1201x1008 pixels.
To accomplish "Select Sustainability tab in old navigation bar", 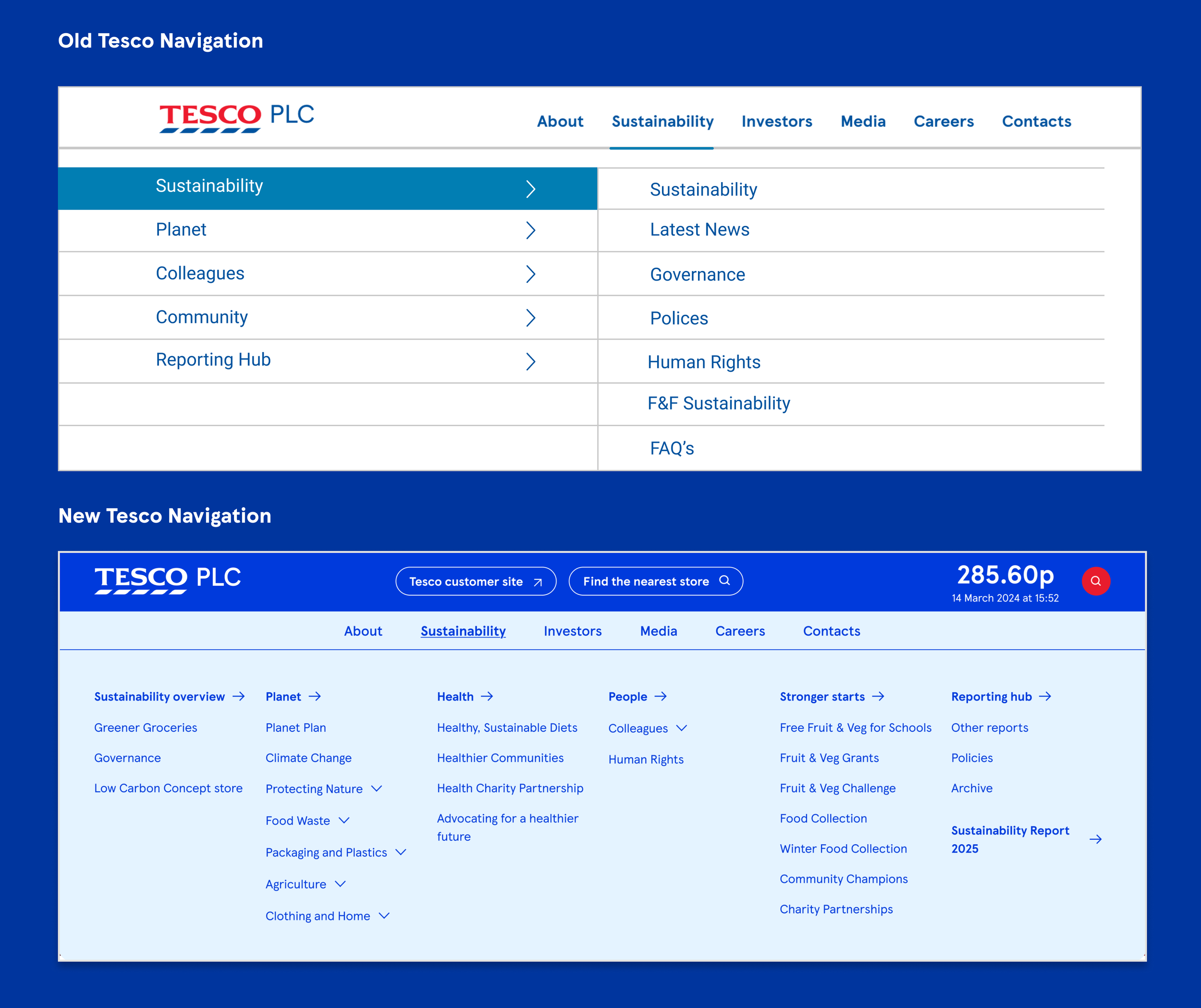I will pyautogui.click(x=662, y=122).
